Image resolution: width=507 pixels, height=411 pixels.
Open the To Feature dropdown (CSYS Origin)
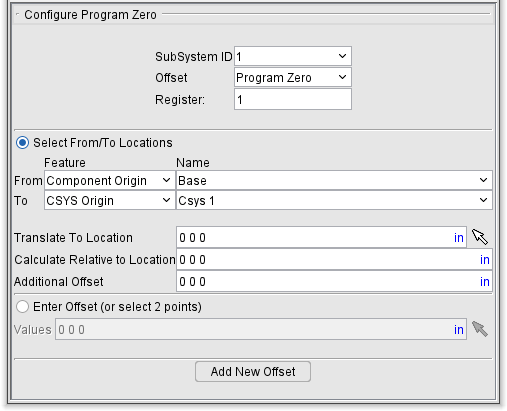[110, 200]
